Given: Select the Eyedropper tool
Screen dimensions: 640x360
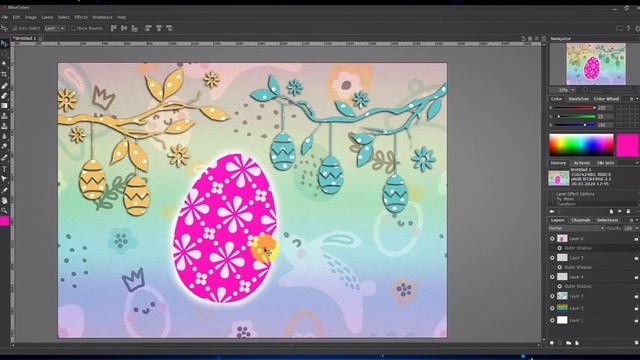Looking at the screenshot, I should tap(4, 190).
